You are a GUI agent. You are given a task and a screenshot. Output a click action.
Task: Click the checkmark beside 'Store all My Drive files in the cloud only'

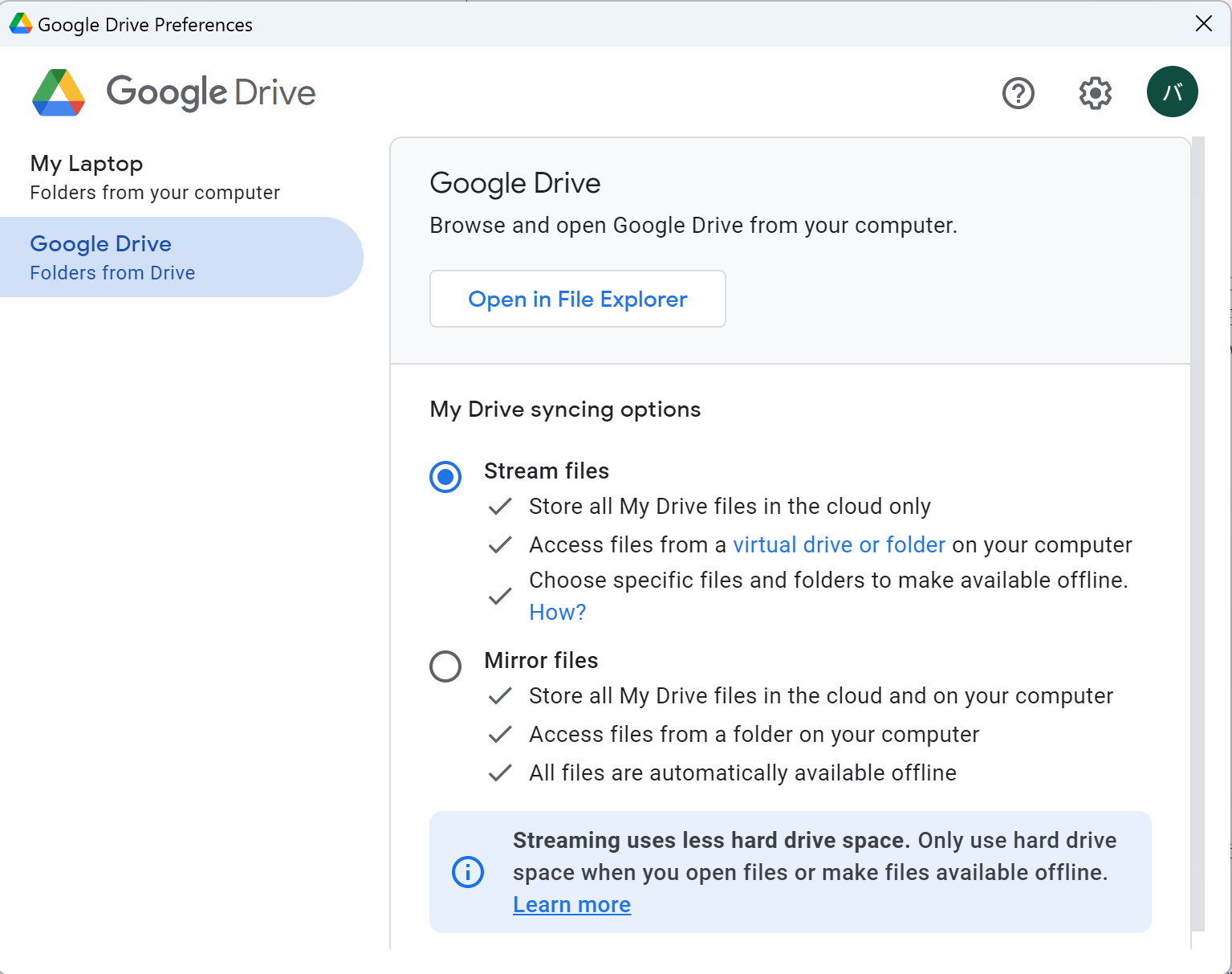(500, 507)
